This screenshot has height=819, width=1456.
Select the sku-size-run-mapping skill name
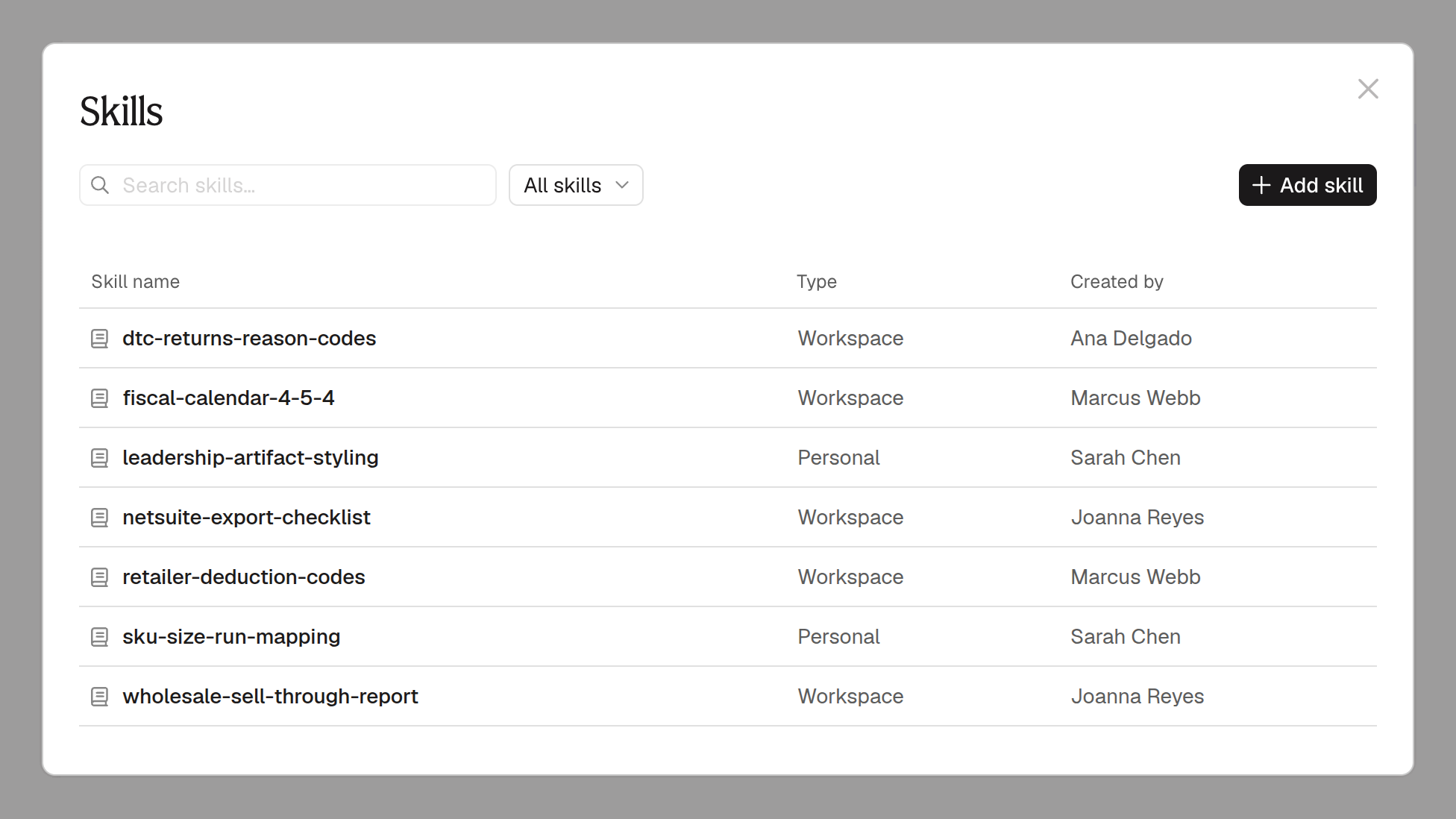tap(231, 636)
